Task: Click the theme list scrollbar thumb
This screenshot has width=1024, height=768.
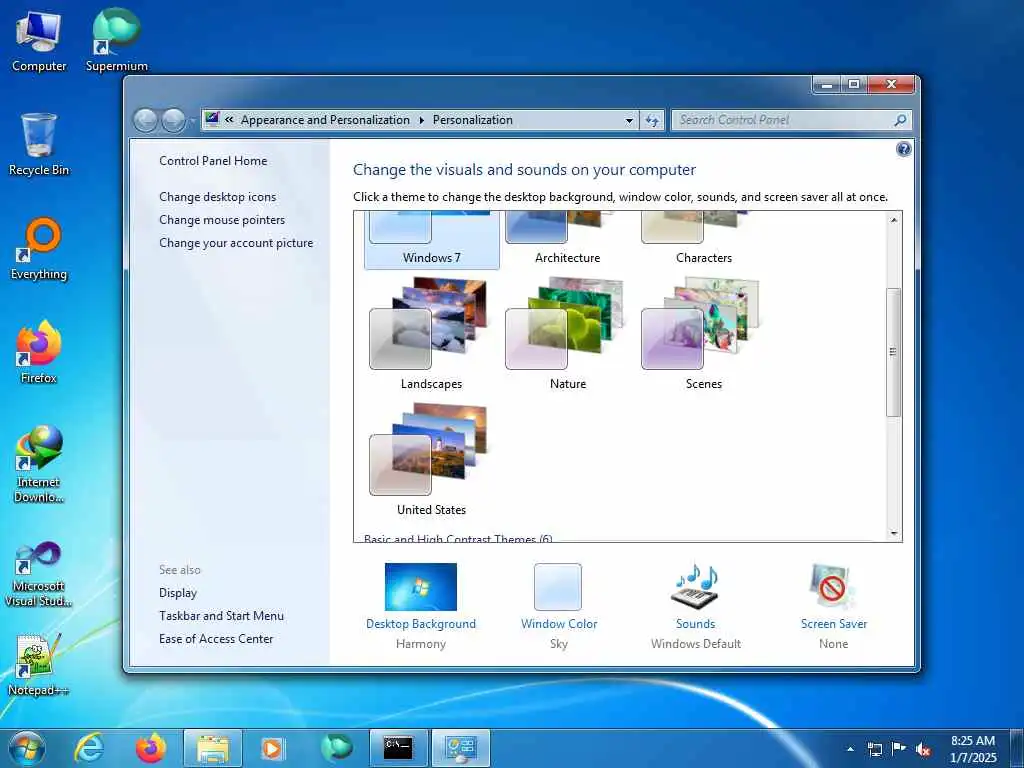Action: (893, 352)
